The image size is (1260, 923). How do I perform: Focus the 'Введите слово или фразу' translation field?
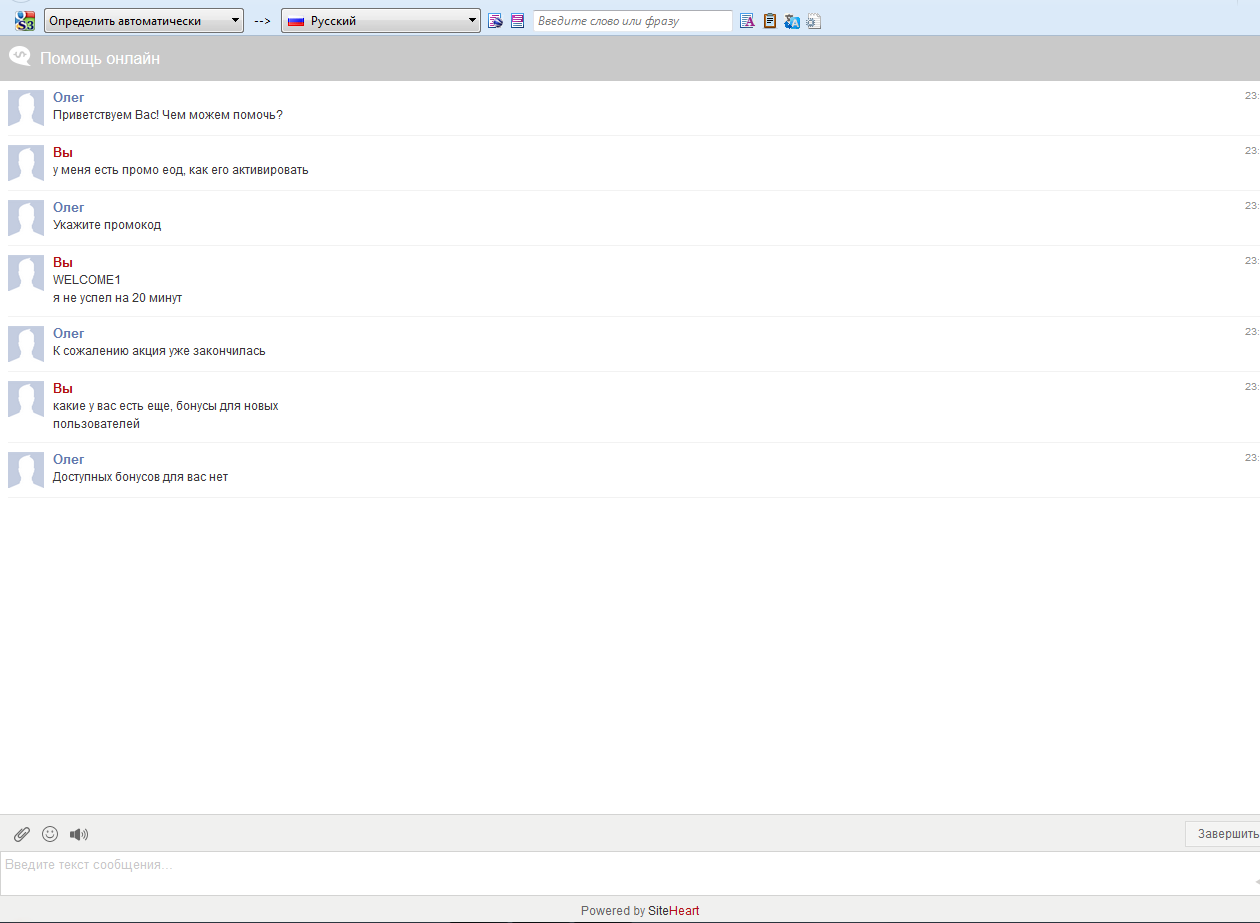632,21
